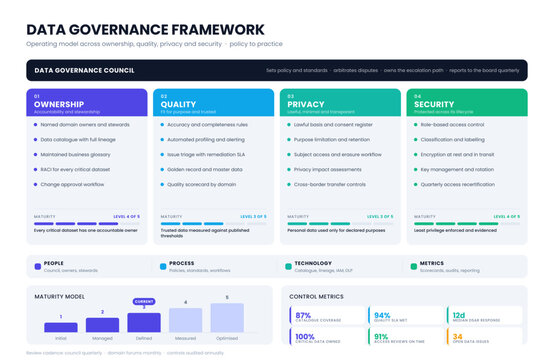
Task: Click 'LEVEL 4 OF 5' label in Security card
Action: point(507,217)
